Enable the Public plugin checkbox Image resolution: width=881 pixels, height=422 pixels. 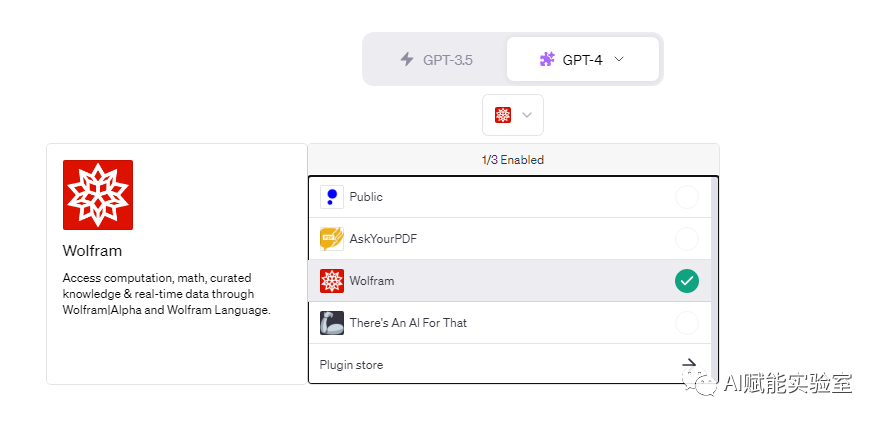pyautogui.click(x=687, y=197)
